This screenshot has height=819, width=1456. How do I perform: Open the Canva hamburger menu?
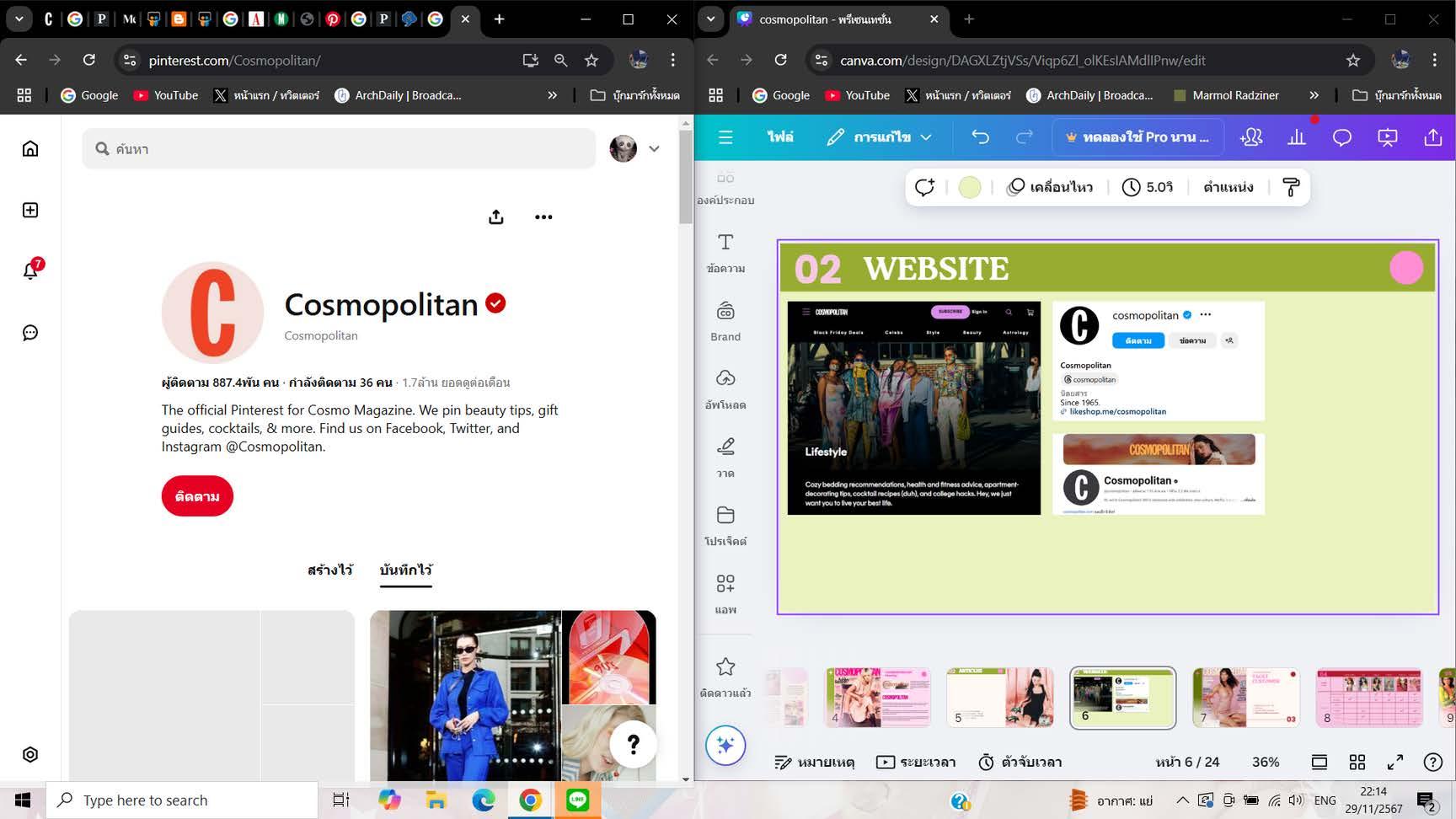click(725, 137)
